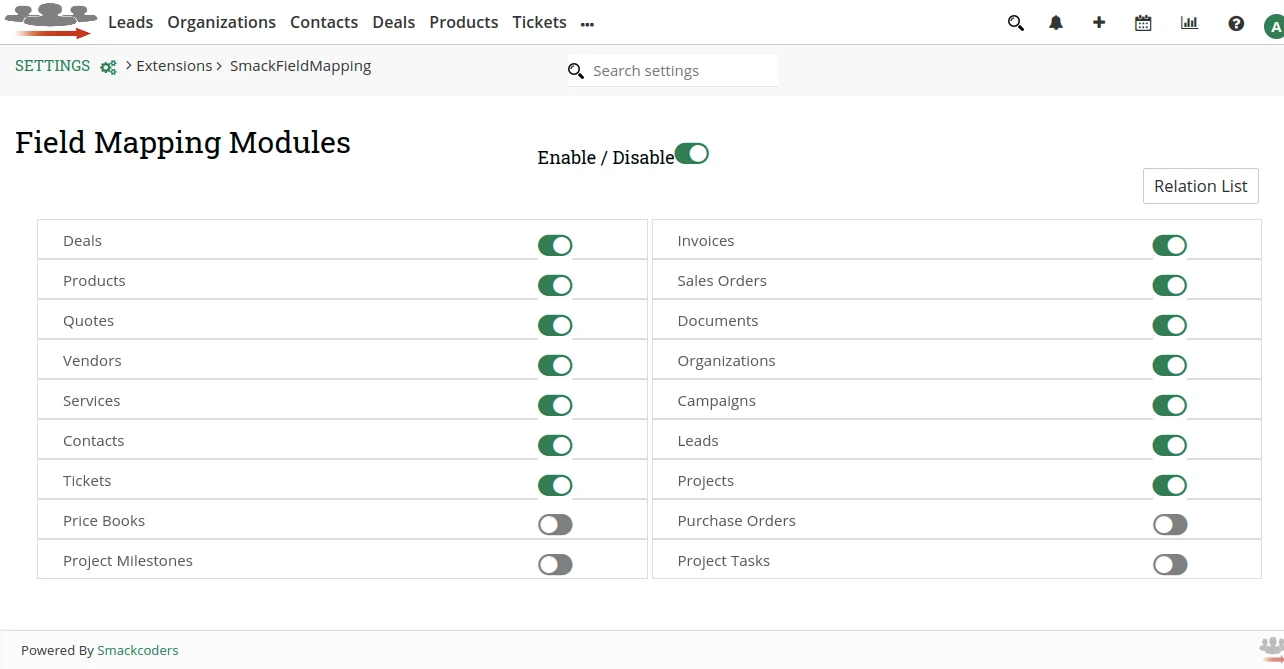
Task: Open notifications bell icon
Action: [1056, 23]
